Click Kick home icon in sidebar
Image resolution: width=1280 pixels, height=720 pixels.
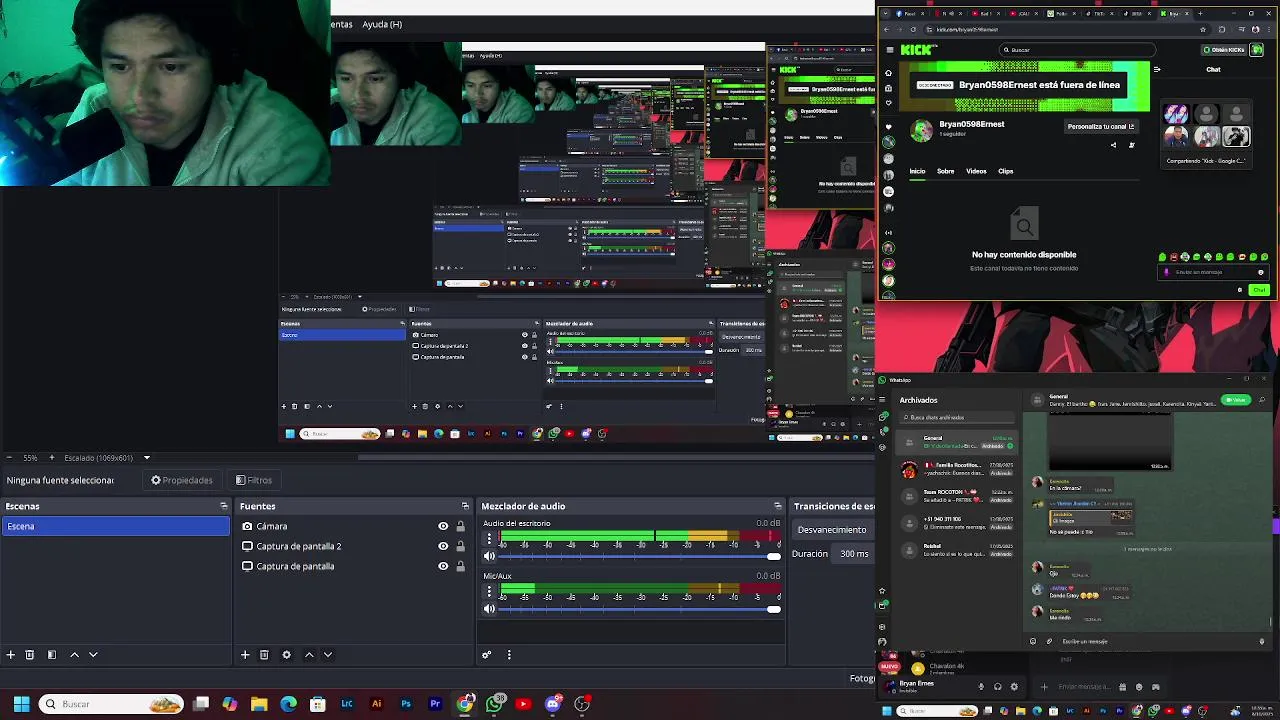tap(888, 73)
